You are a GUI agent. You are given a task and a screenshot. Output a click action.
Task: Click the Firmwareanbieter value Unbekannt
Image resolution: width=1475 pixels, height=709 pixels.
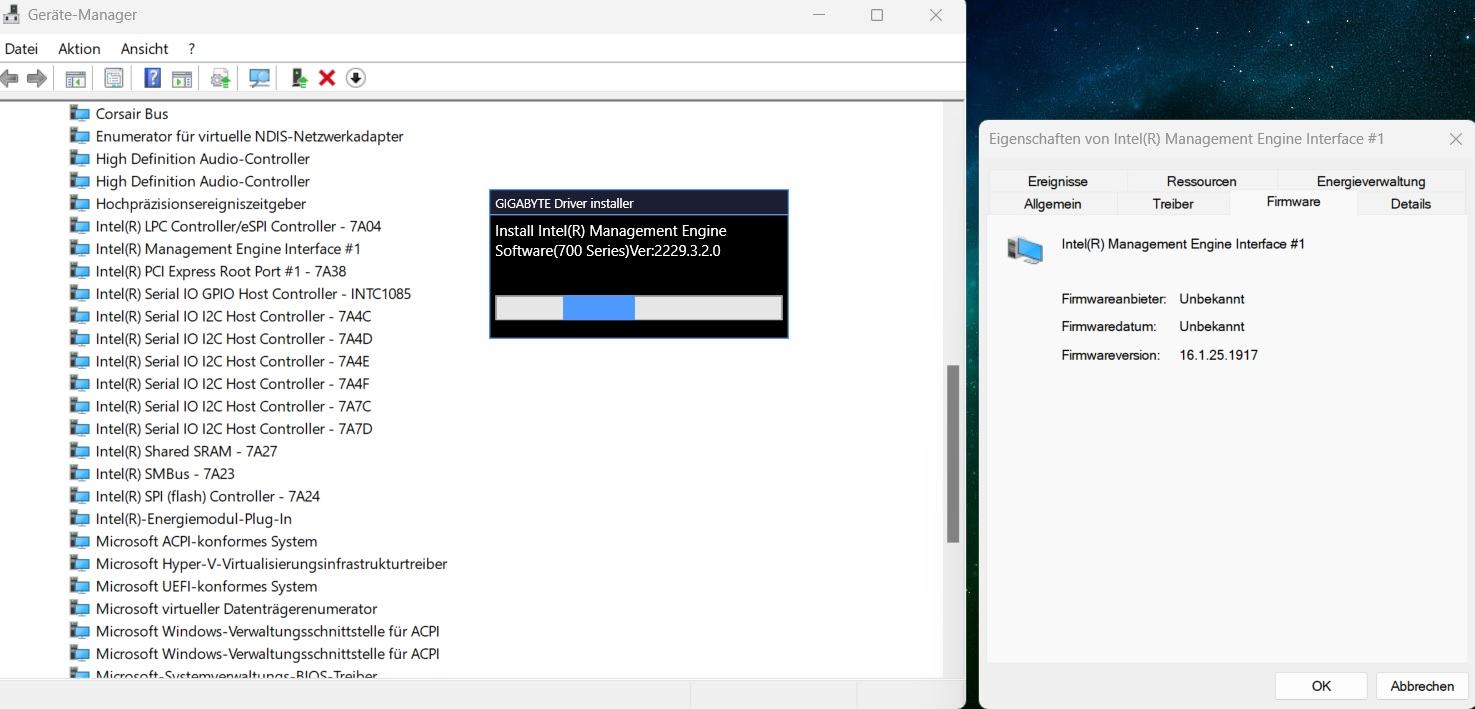tap(1212, 299)
